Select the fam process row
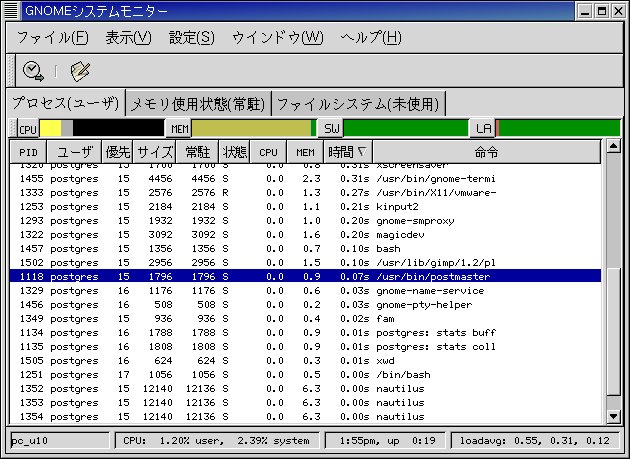This screenshot has height=459, width=630. tap(305, 319)
